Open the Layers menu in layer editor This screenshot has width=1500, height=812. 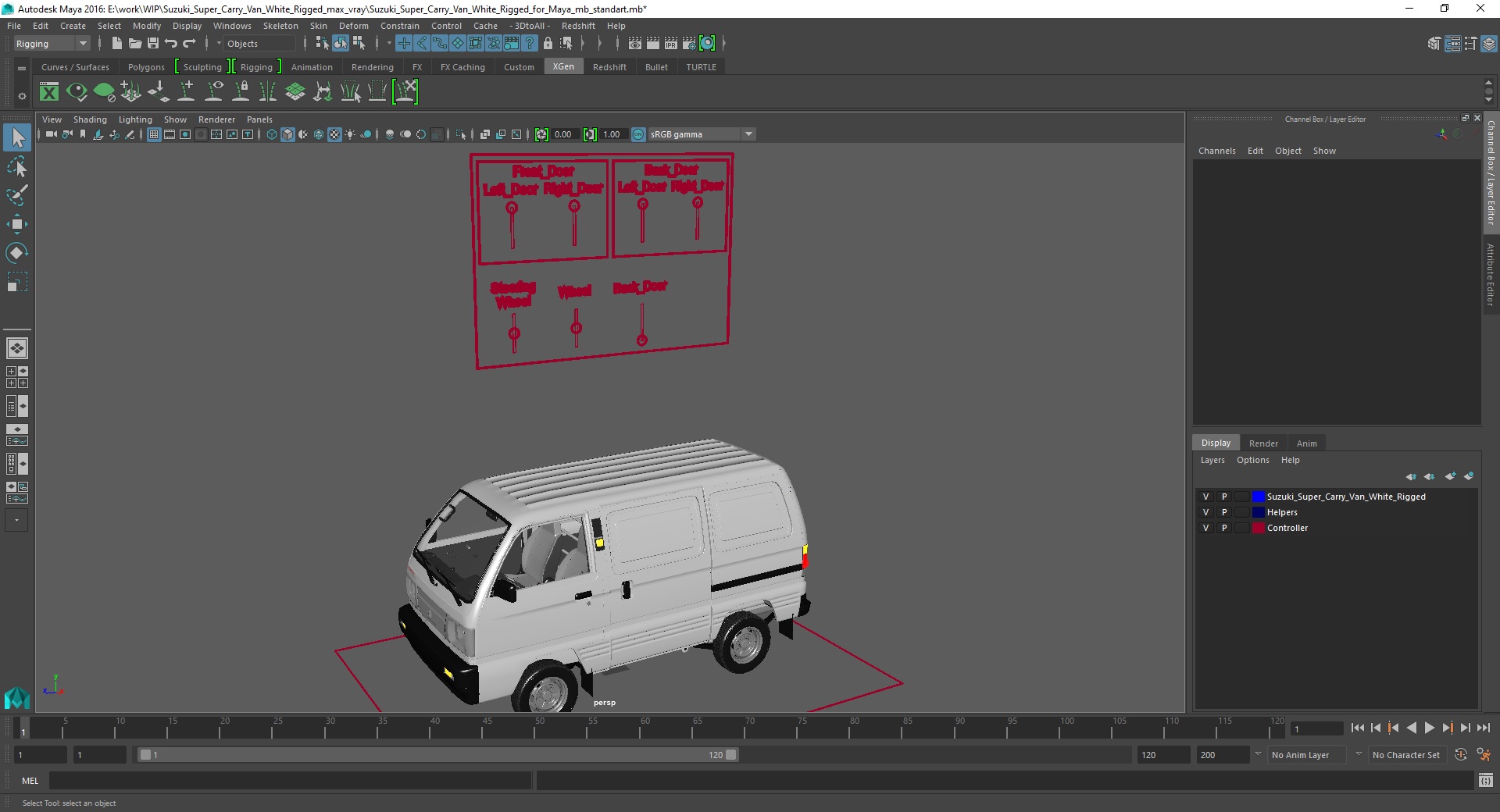click(1212, 460)
